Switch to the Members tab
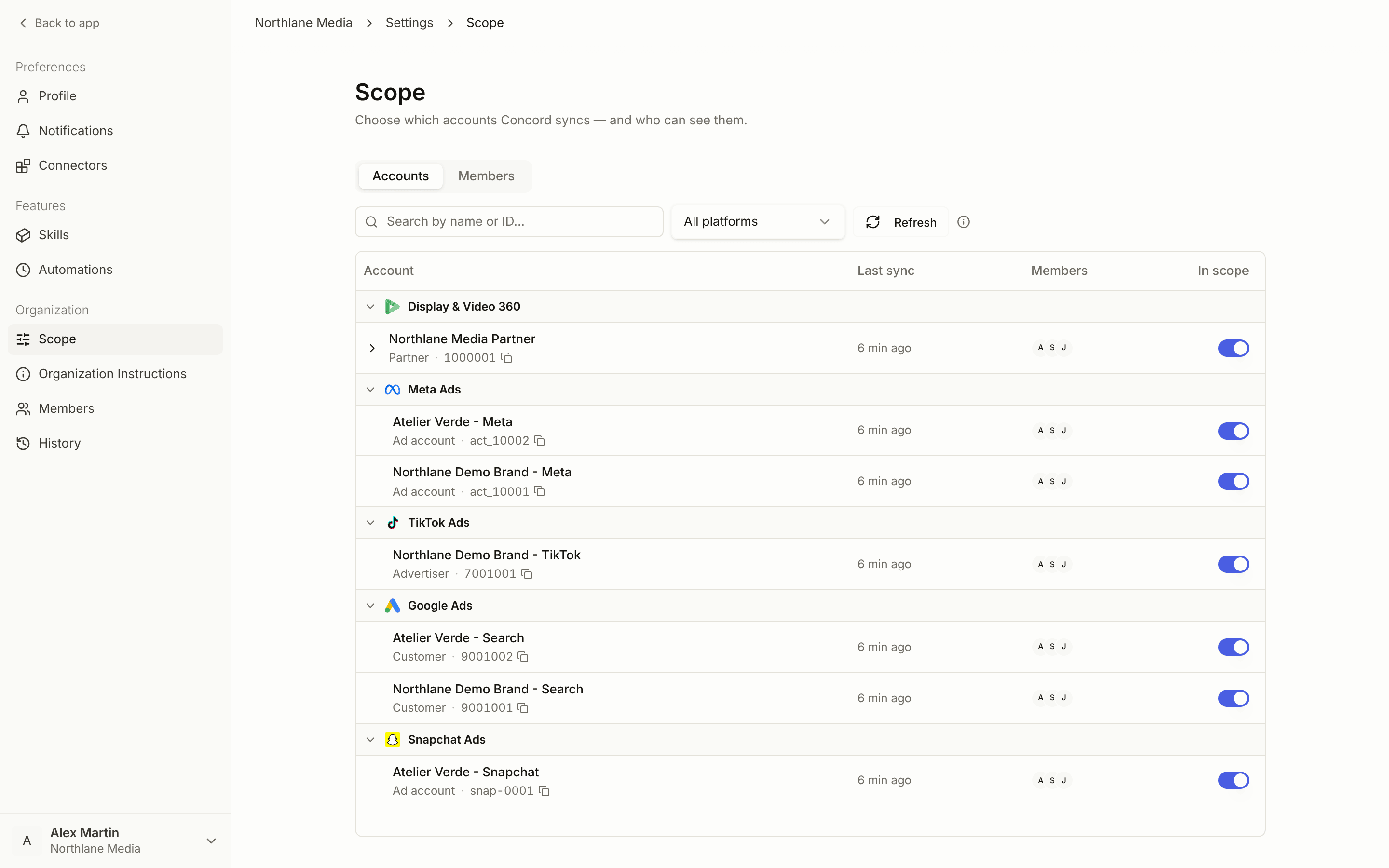The image size is (1389, 868). 486,176
